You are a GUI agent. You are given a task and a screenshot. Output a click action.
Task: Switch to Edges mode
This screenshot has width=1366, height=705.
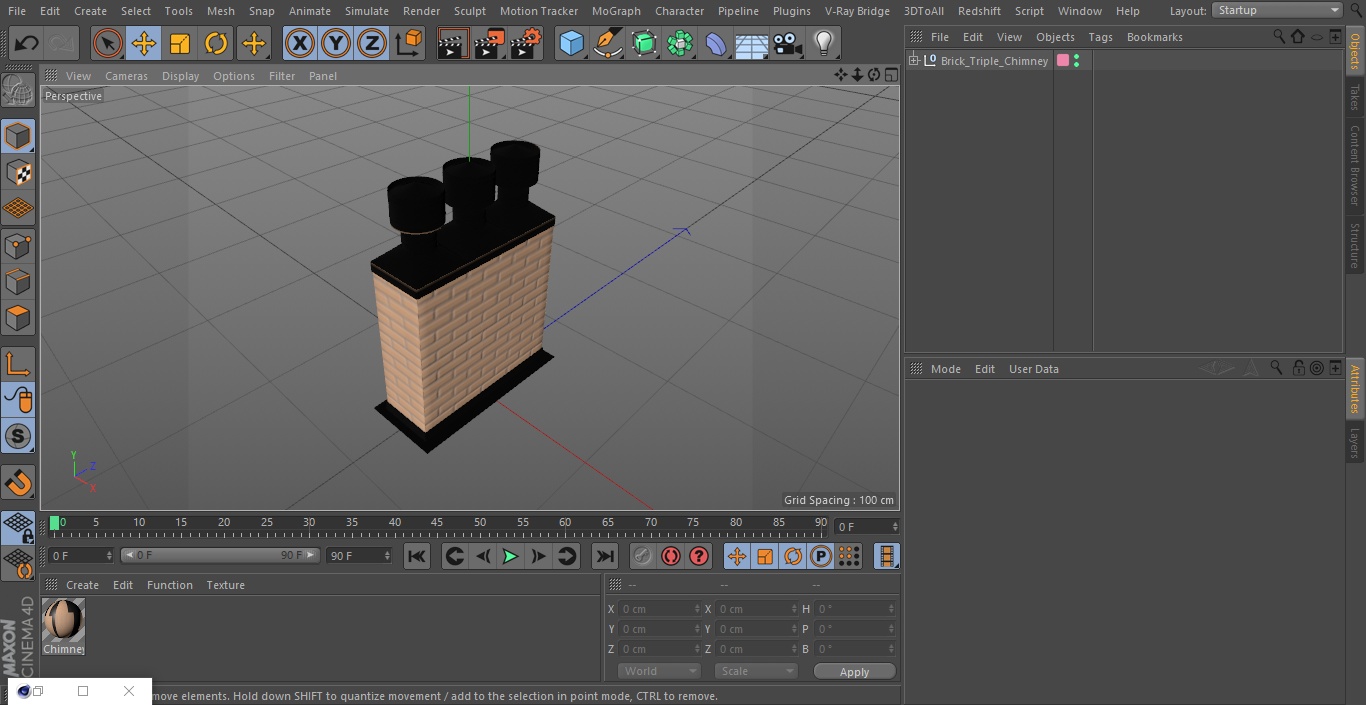[18, 281]
